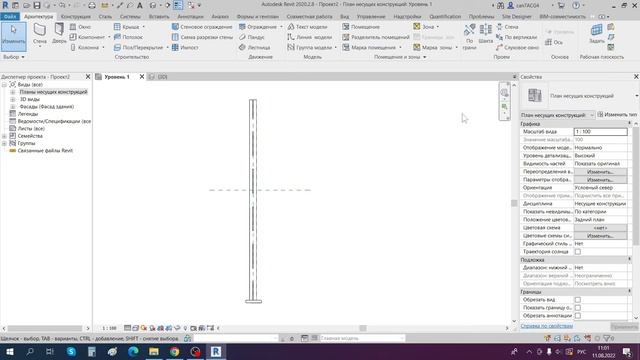Select the Изменить (Modify) tool
Viewport: 640px width, 360px height.
(13, 36)
